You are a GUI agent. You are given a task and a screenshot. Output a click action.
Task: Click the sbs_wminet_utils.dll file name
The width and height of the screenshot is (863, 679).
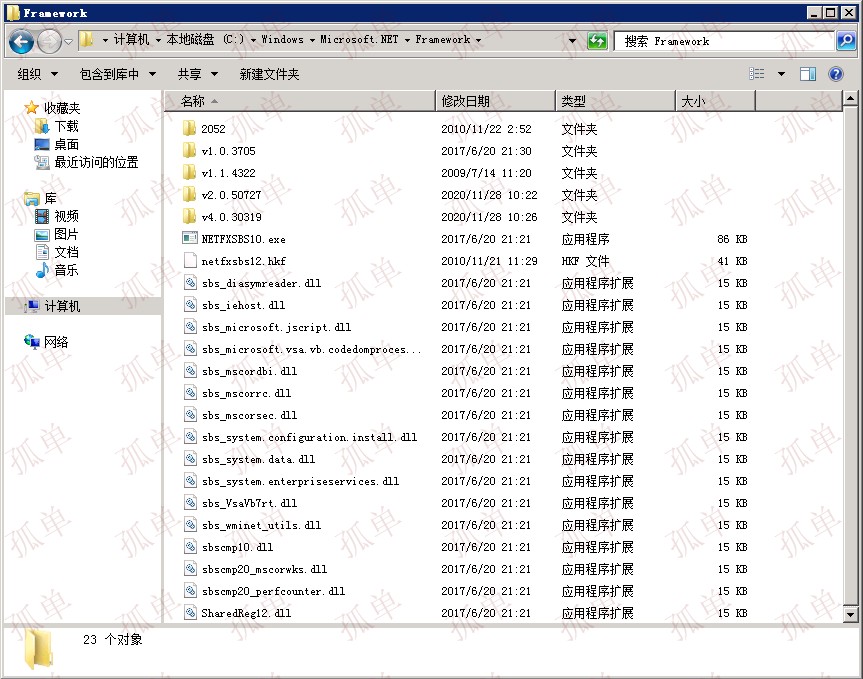(x=261, y=525)
